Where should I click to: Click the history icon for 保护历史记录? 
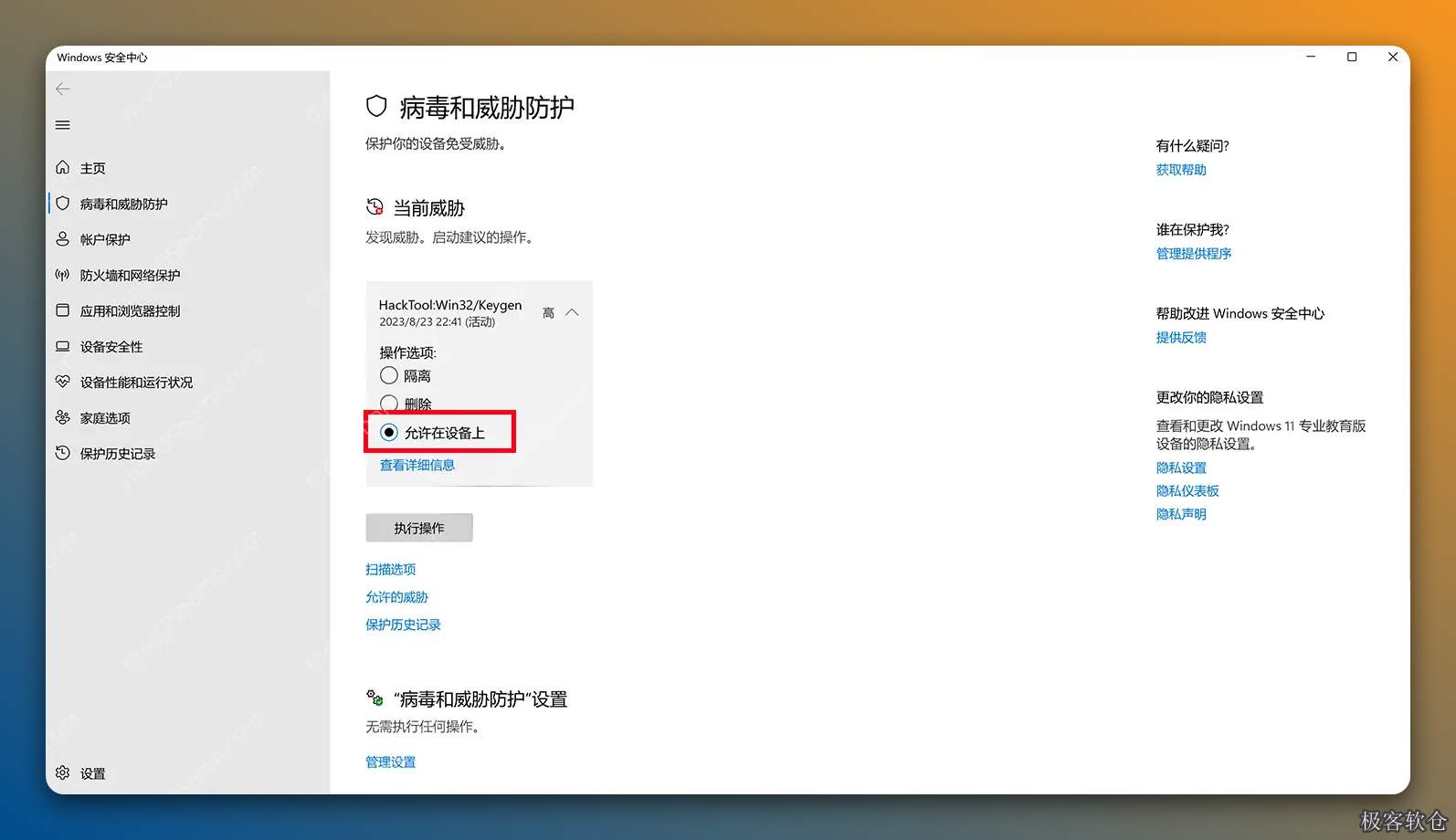63,453
